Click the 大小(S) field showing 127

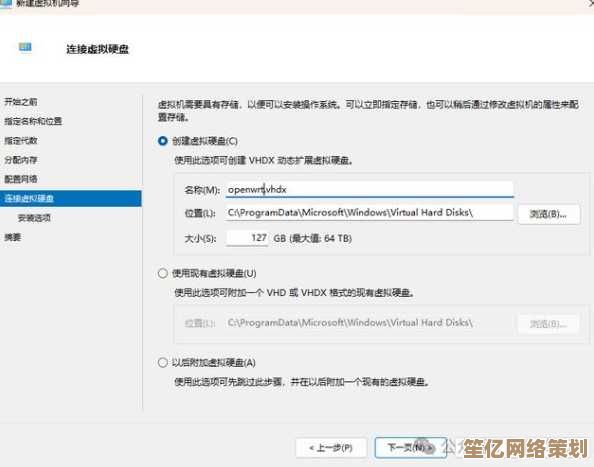tap(247, 238)
